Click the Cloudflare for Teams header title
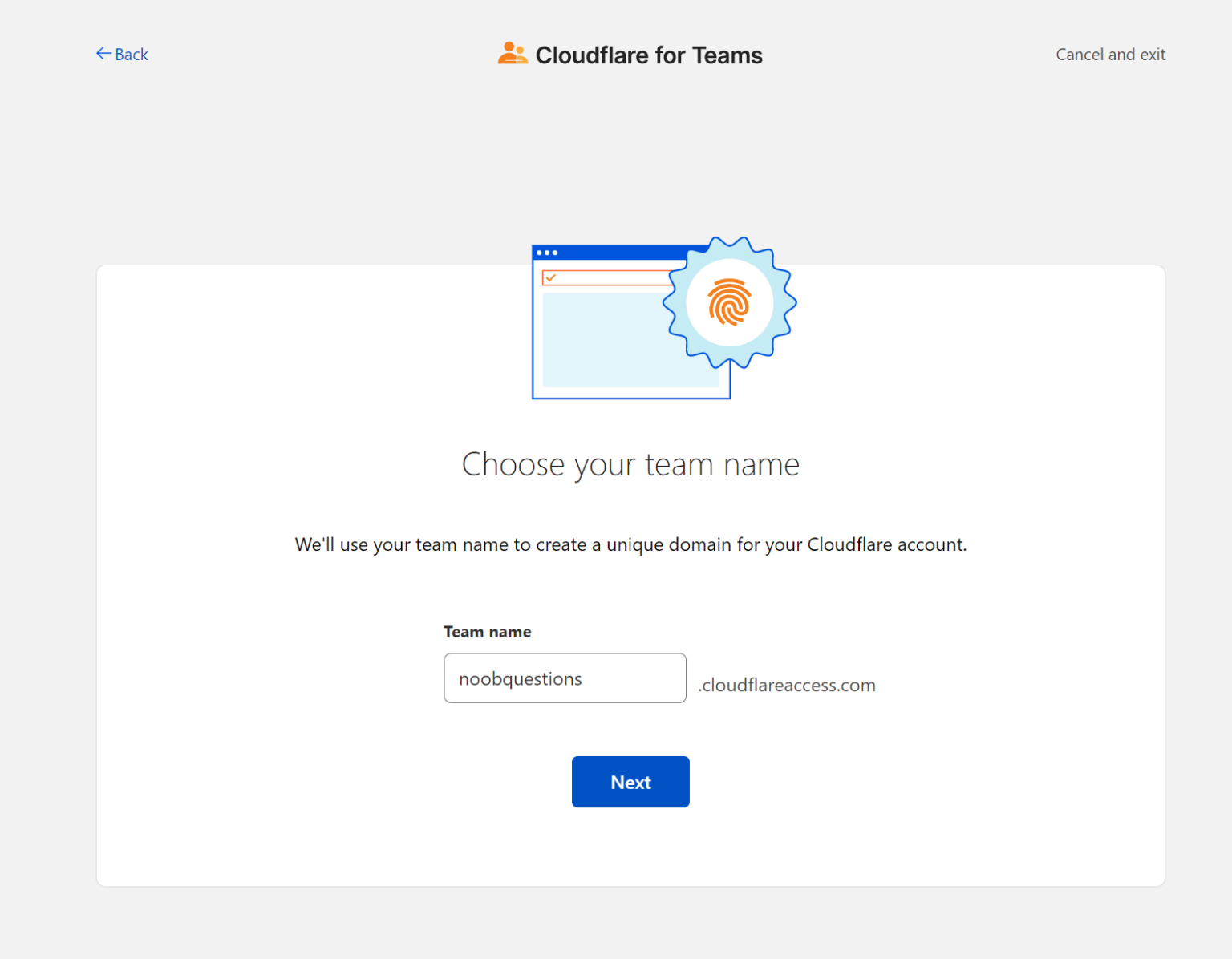The image size is (1232, 959). [649, 55]
